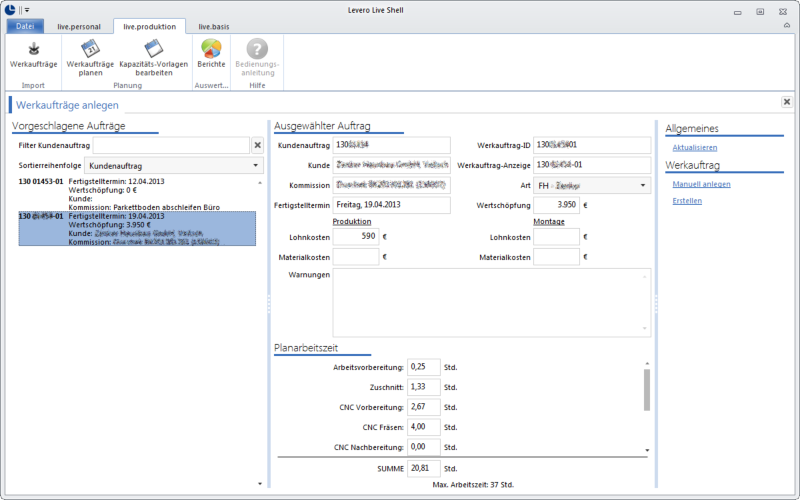Viewport: 800px width, 500px height.
Task: Click the Produktion heading
Action: pyautogui.click(x=352, y=221)
